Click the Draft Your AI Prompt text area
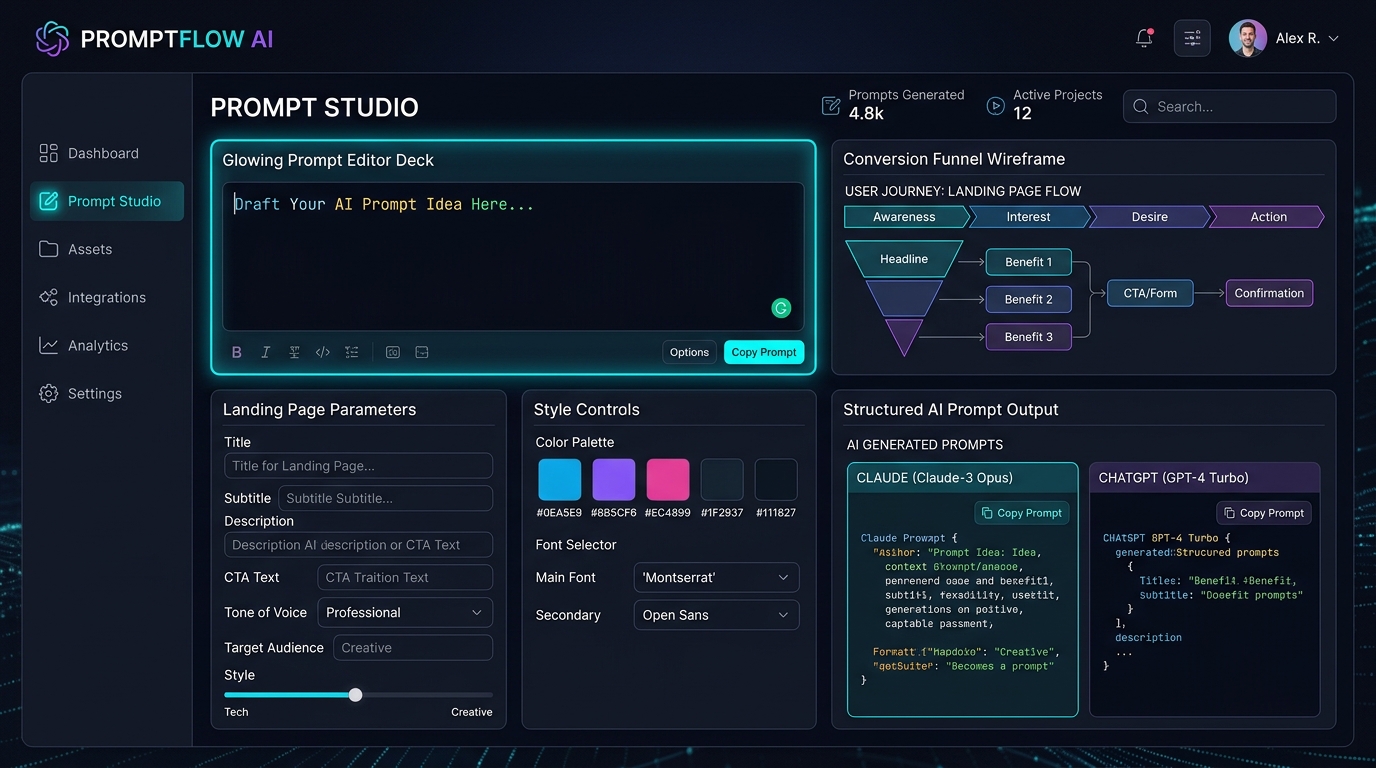1376x768 pixels. [513, 256]
